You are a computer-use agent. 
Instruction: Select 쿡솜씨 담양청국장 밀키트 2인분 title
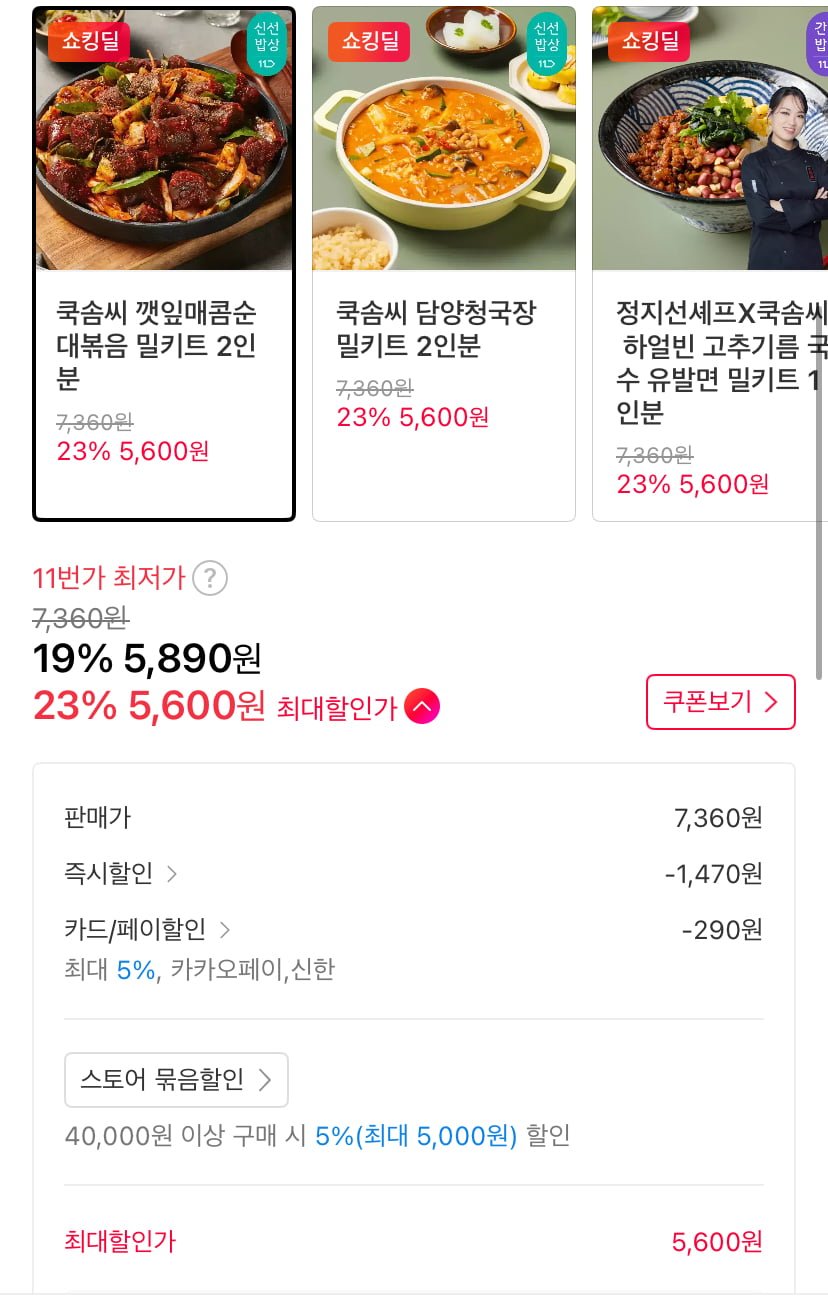(436, 329)
